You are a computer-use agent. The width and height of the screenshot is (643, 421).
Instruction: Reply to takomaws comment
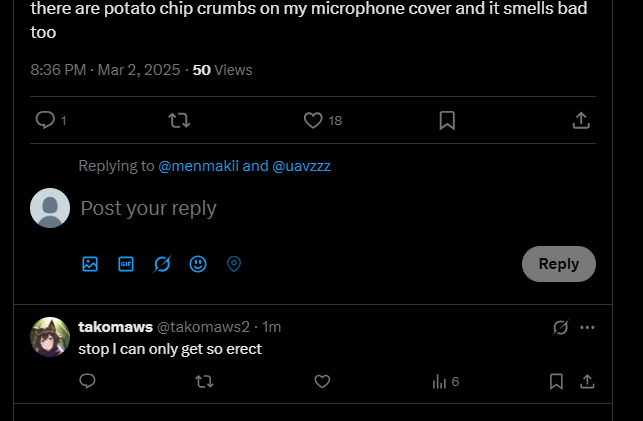tap(87, 381)
